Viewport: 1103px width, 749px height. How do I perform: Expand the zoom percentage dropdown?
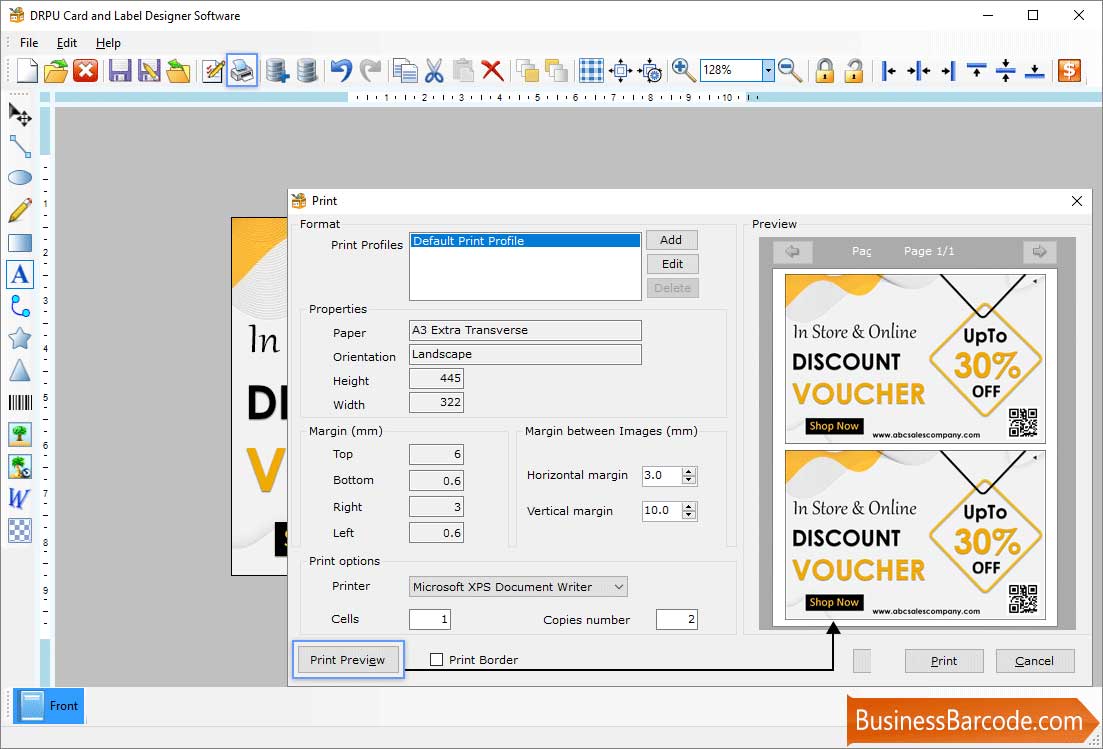pyautogui.click(x=768, y=70)
